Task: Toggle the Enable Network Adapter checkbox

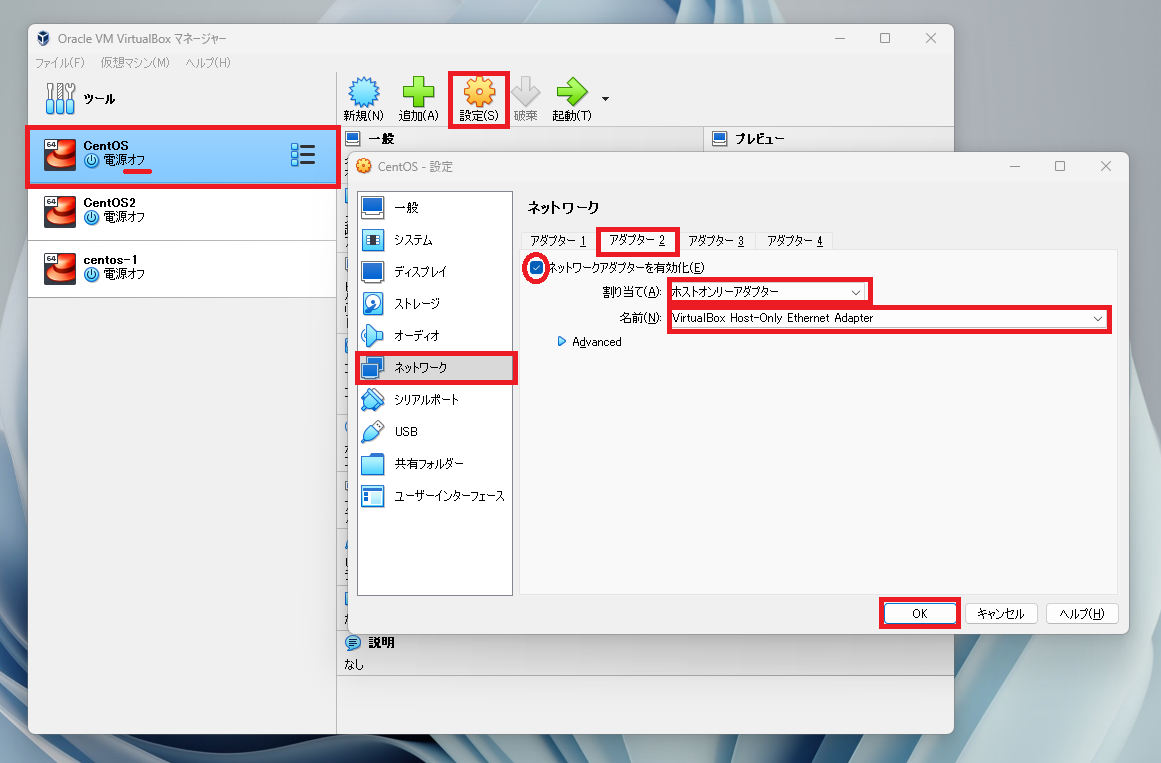Action: 536,267
